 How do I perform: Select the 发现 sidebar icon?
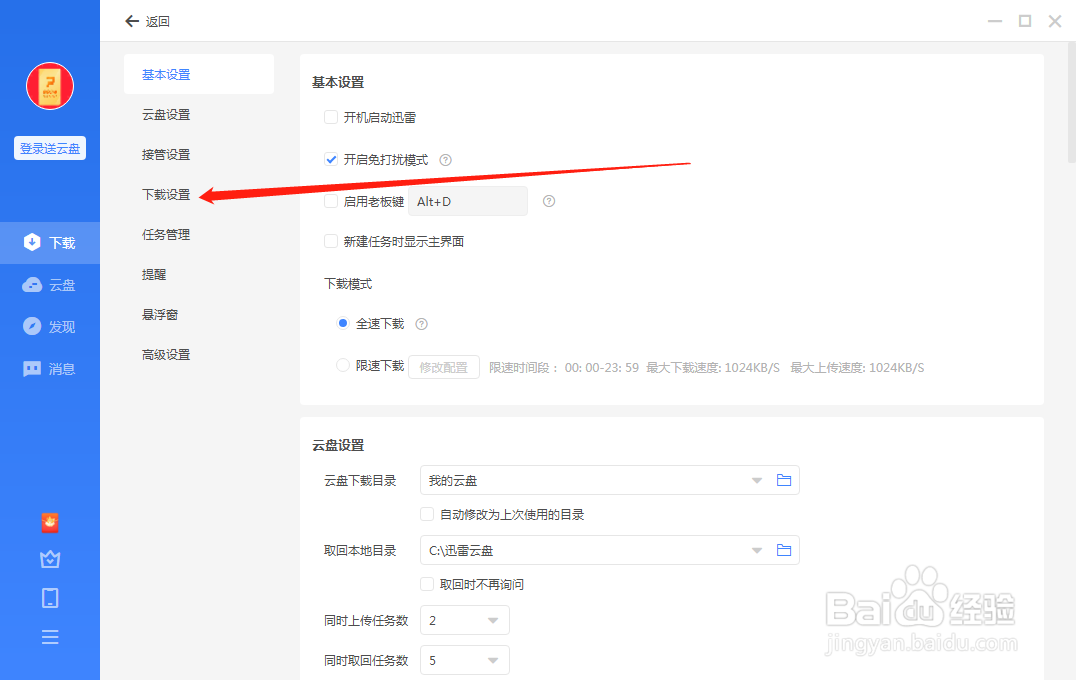50,326
